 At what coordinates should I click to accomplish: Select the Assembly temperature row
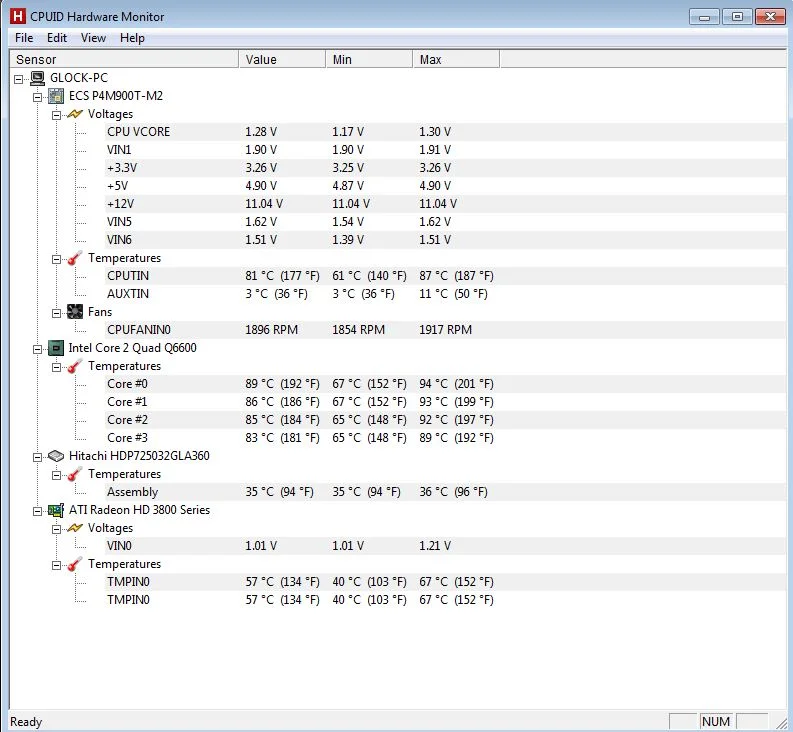(x=446, y=492)
